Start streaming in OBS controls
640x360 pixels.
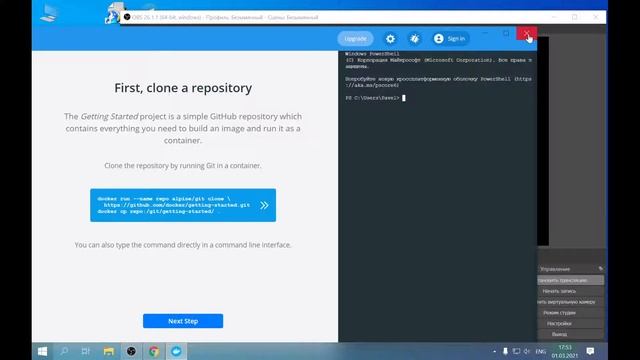[x=571, y=280]
